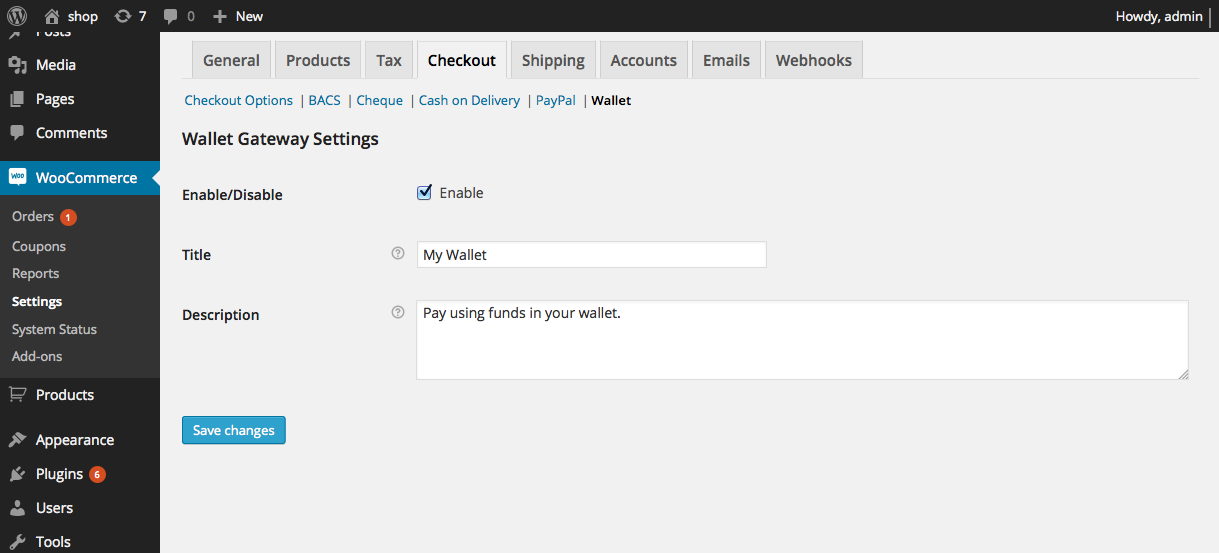The image size is (1219, 553).
Task: Click the WordPress logo icon
Action: [x=17, y=16]
